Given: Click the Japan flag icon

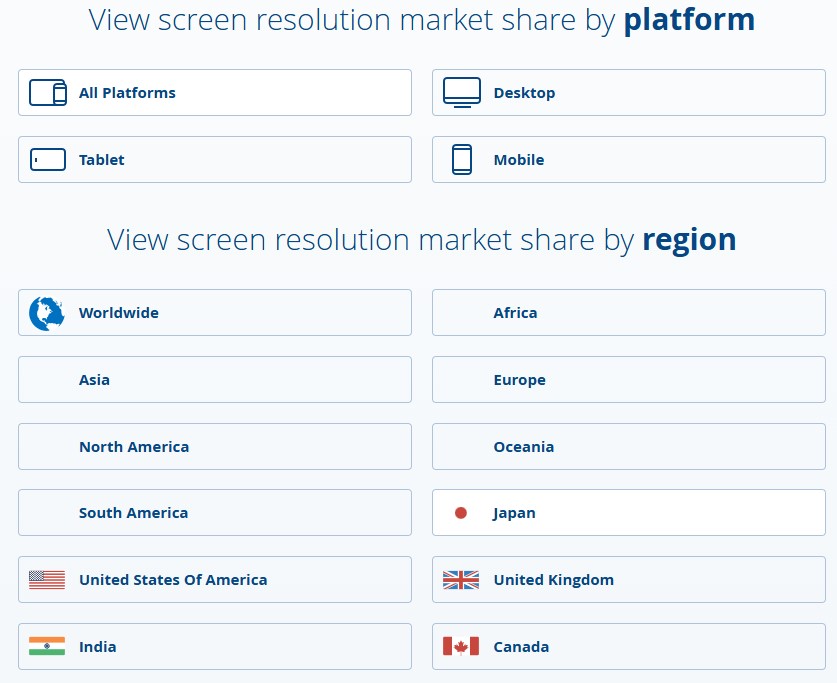Looking at the screenshot, I should click(x=461, y=513).
